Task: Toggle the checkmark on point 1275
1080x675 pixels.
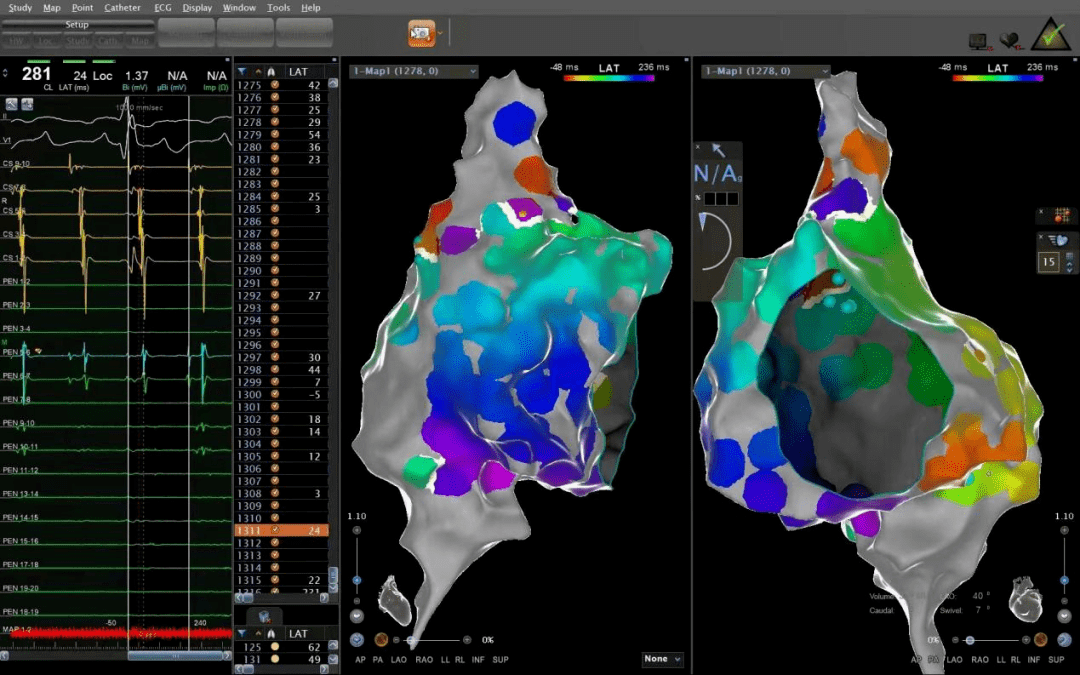Action: (x=274, y=86)
